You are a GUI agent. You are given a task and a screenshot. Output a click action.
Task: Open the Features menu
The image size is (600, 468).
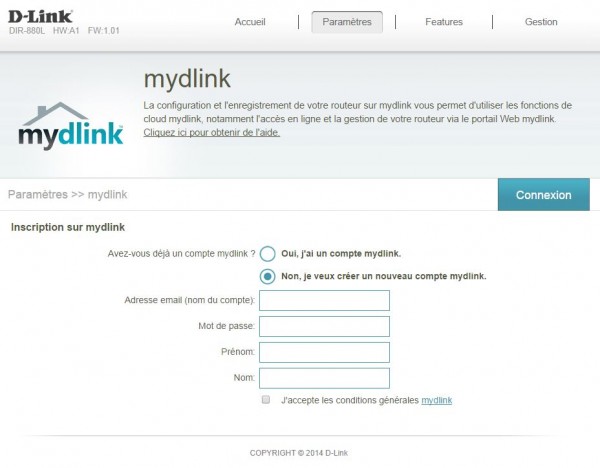pos(444,22)
